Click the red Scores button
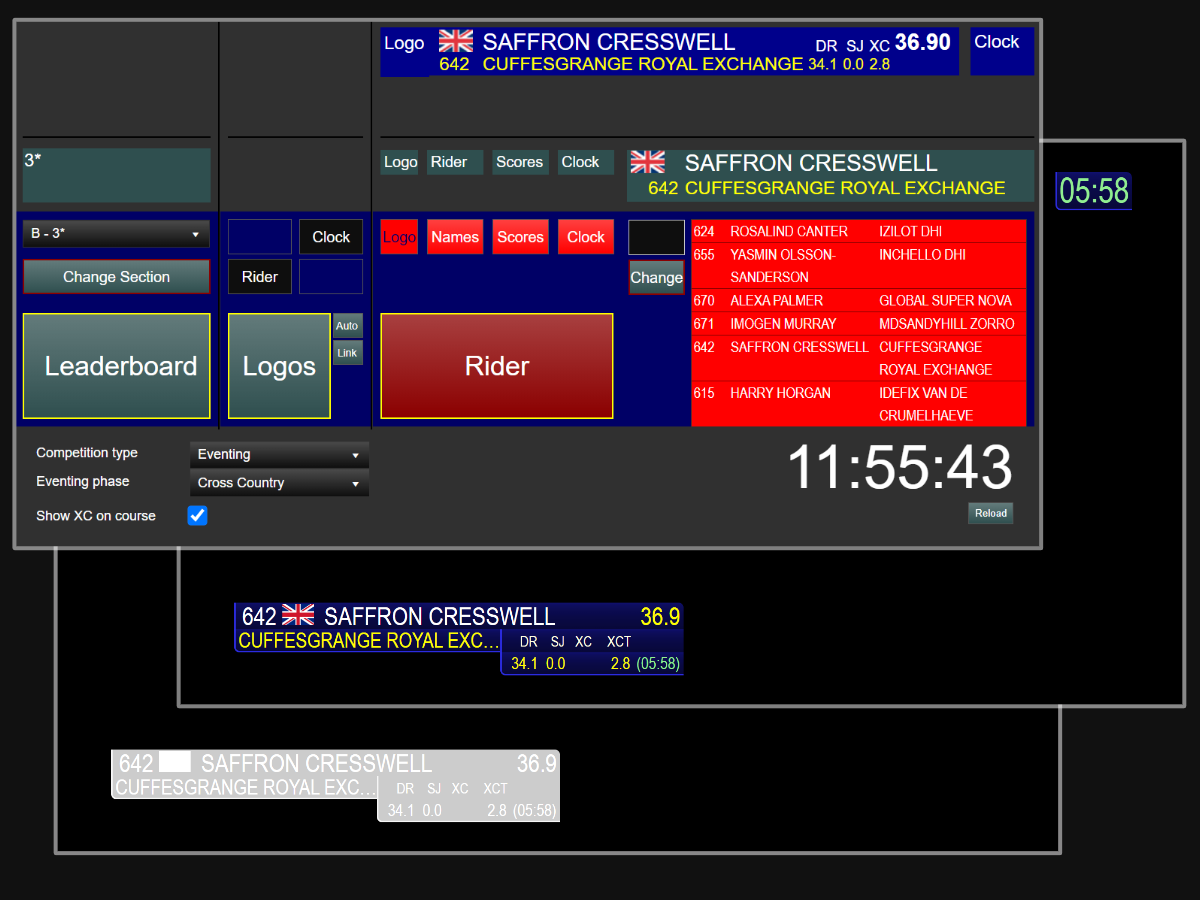The width and height of the screenshot is (1200, 900). 520,237
